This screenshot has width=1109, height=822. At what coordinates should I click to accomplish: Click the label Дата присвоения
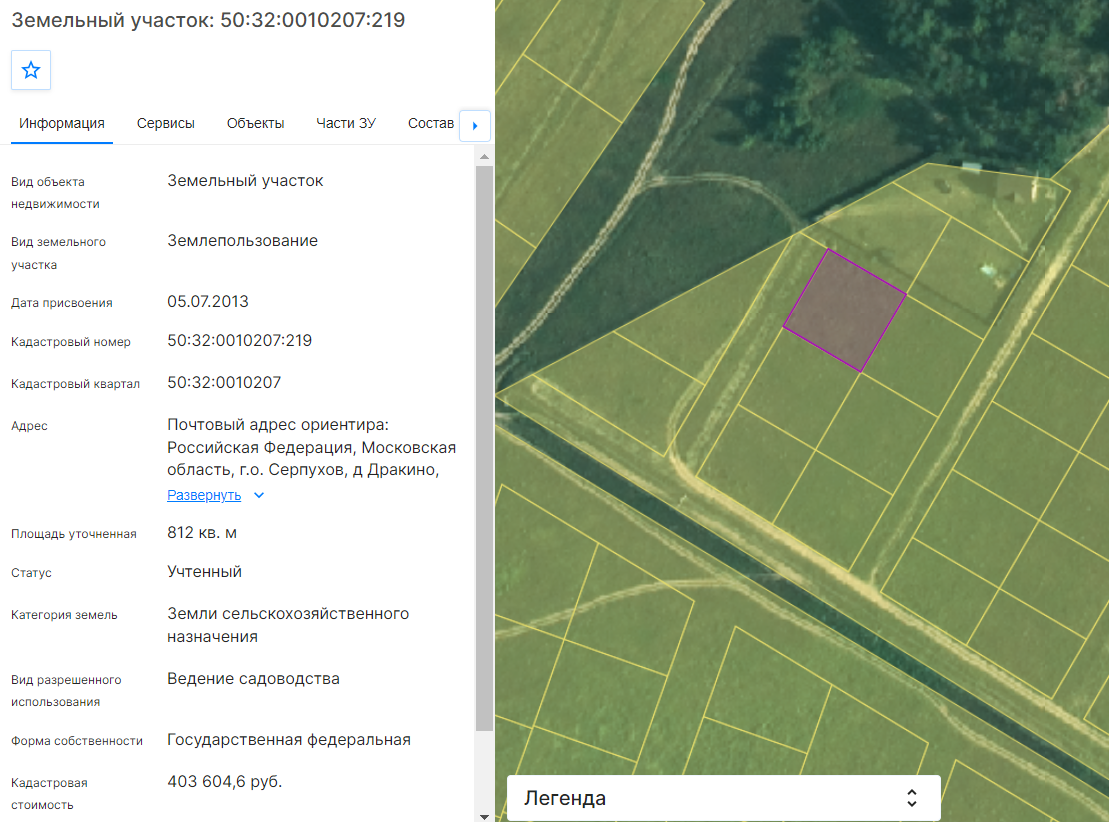tap(62, 303)
